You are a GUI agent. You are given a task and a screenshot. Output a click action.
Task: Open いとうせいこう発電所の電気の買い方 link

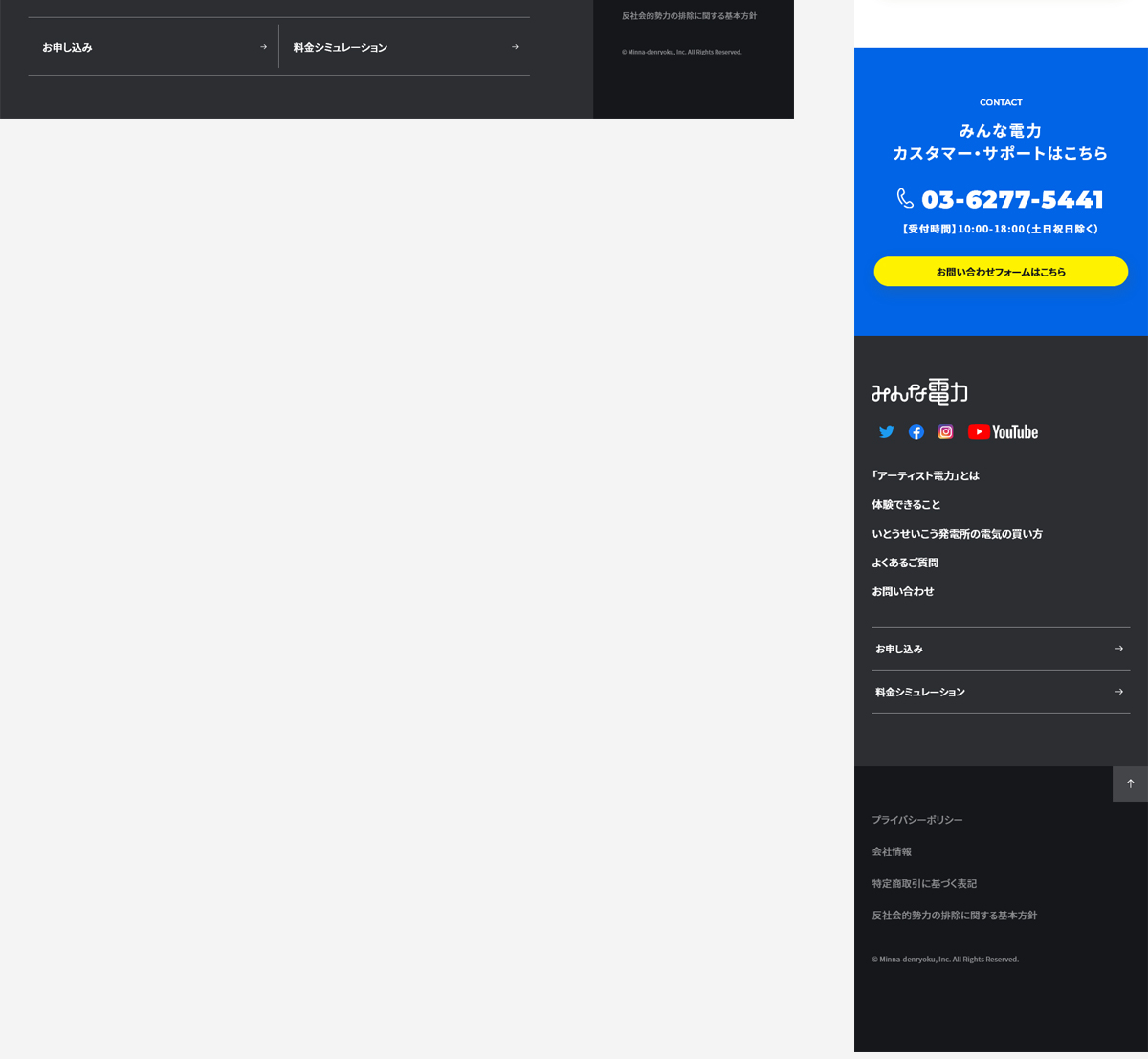[x=957, y=534]
